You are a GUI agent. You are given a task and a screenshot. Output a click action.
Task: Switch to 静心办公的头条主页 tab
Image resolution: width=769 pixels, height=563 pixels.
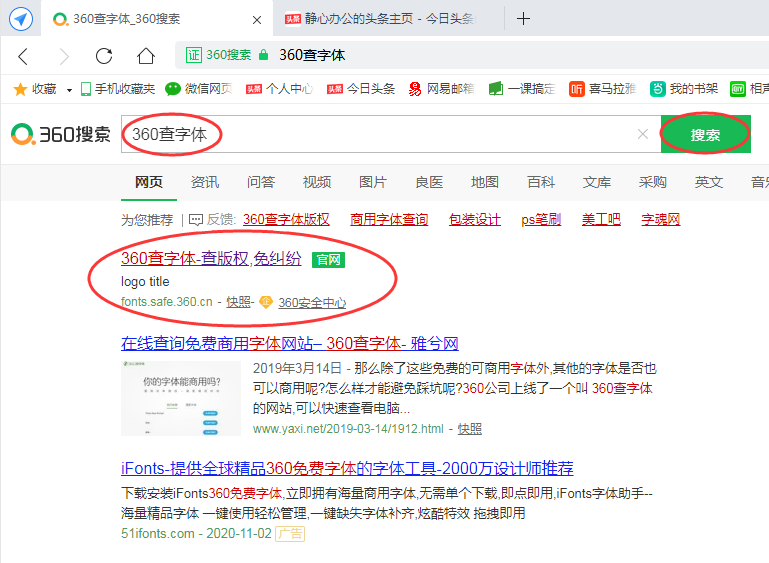tap(381, 19)
